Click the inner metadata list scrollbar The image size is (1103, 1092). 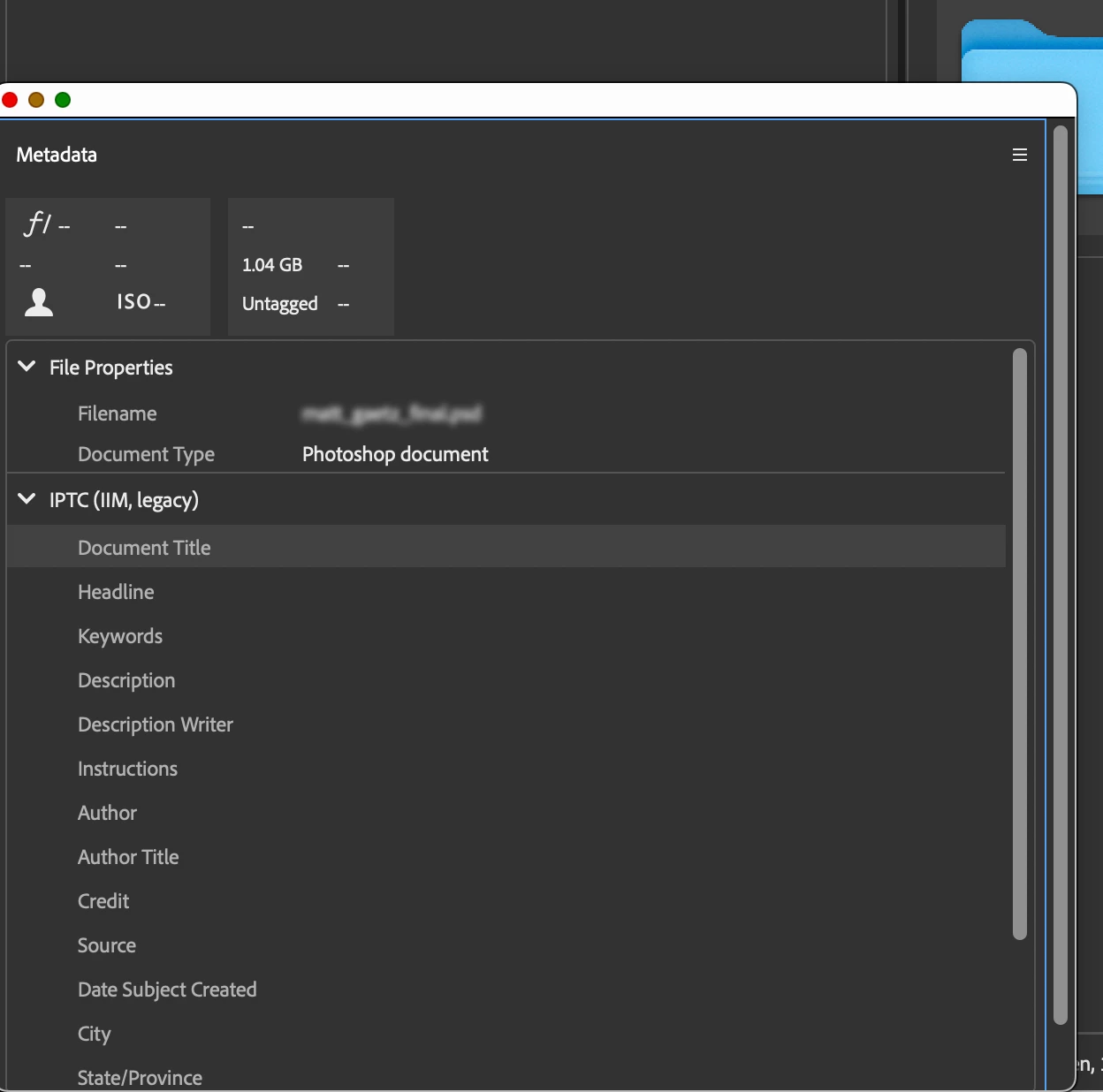click(1019, 644)
